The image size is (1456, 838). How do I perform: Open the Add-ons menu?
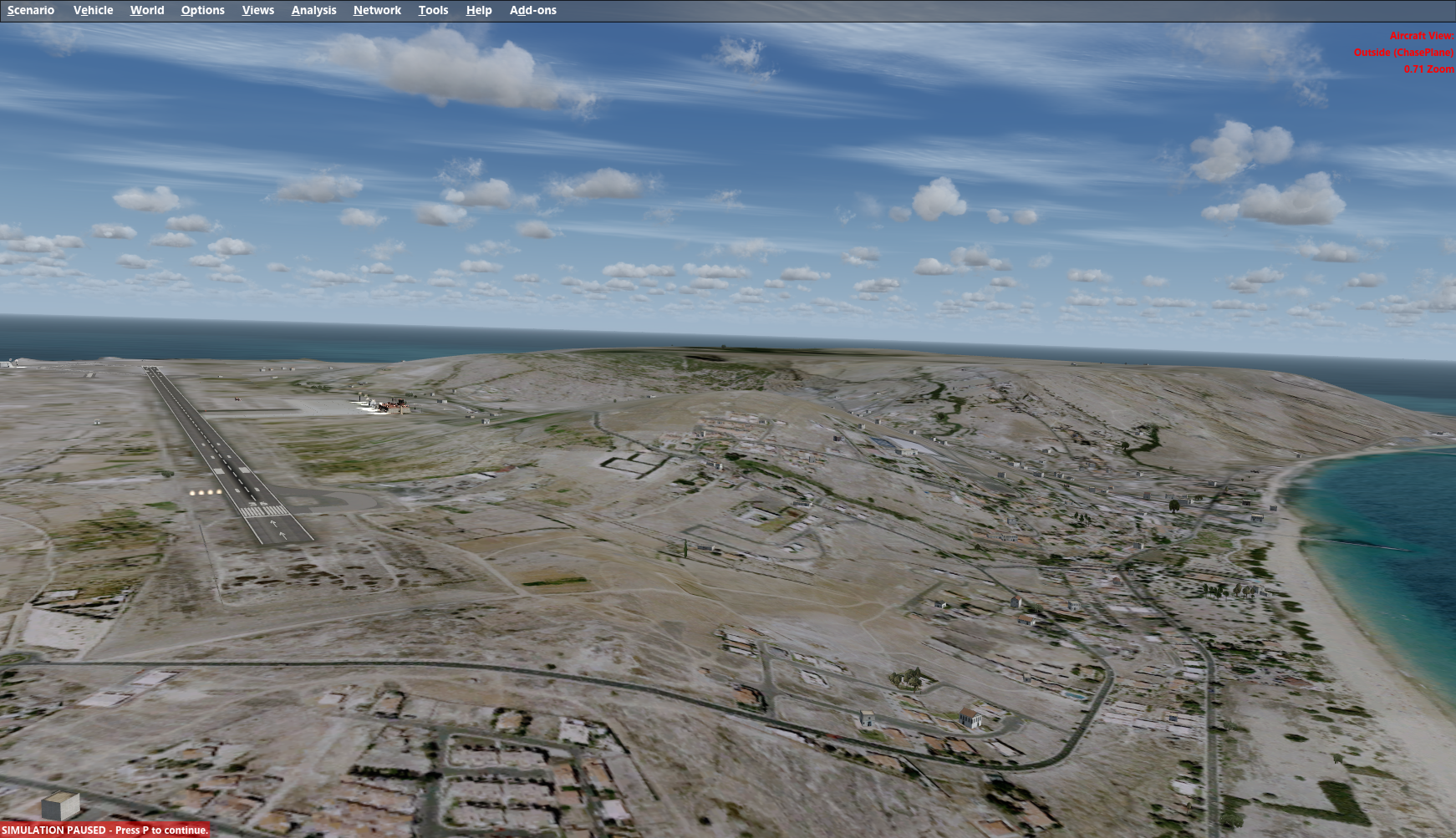tap(533, 10)
